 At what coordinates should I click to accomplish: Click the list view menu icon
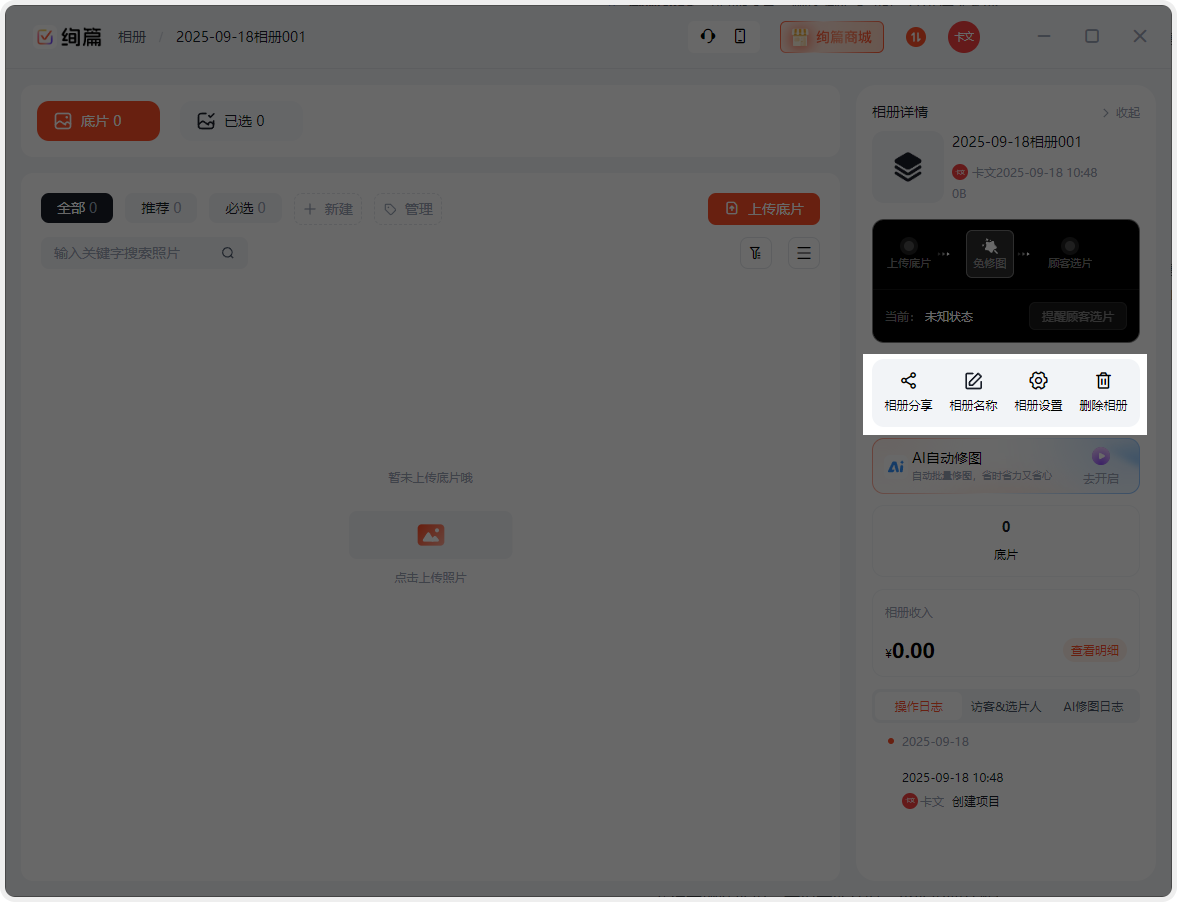tap(804, 253)
